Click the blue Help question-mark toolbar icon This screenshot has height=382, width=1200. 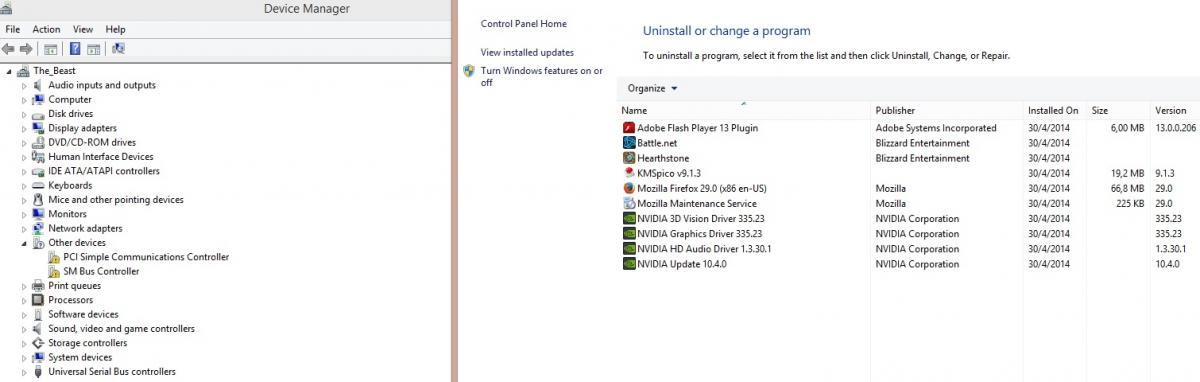click(x=75, y=48)
